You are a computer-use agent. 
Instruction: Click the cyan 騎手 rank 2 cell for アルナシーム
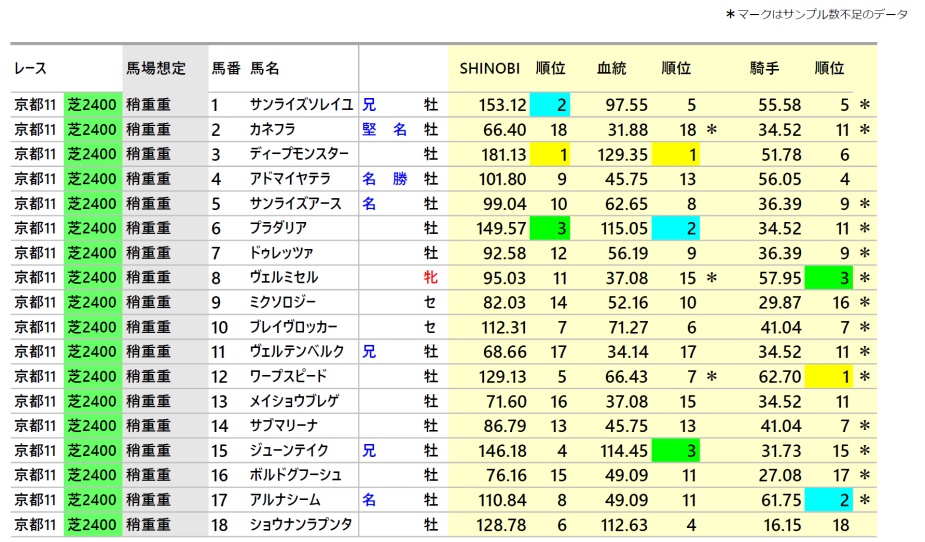833,499
